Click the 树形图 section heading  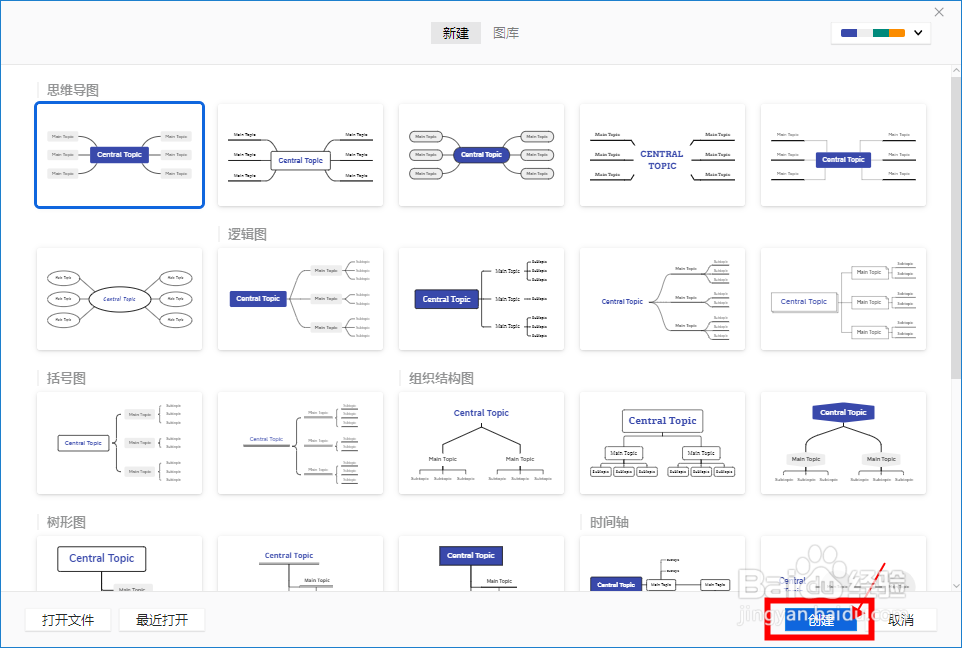click(x=66, y=523)
